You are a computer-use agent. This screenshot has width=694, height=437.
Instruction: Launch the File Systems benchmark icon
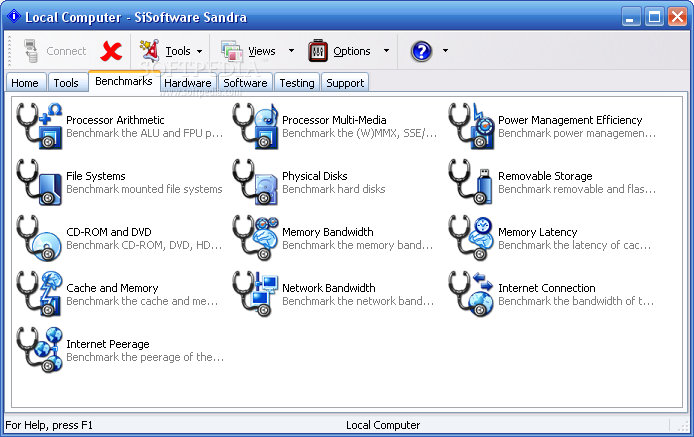click(x=39, y=182)
